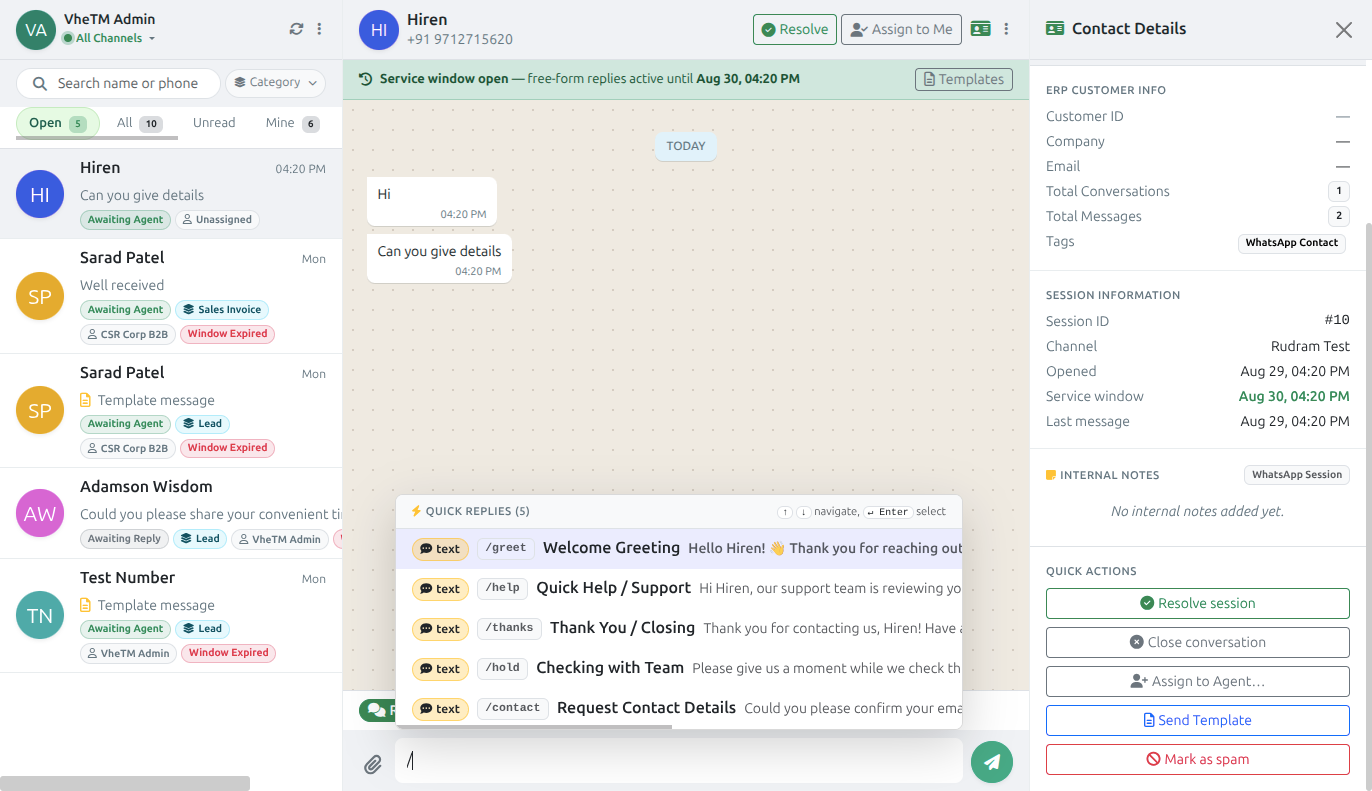Open contact card icon in chat header

coord(980,29)
